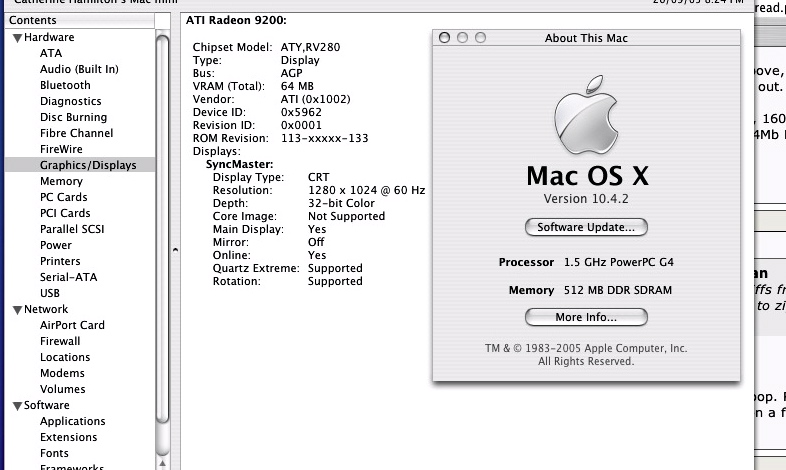The image size is (786, 470).
Task: Minimize the About This Mac window
Action: [462, 38]
